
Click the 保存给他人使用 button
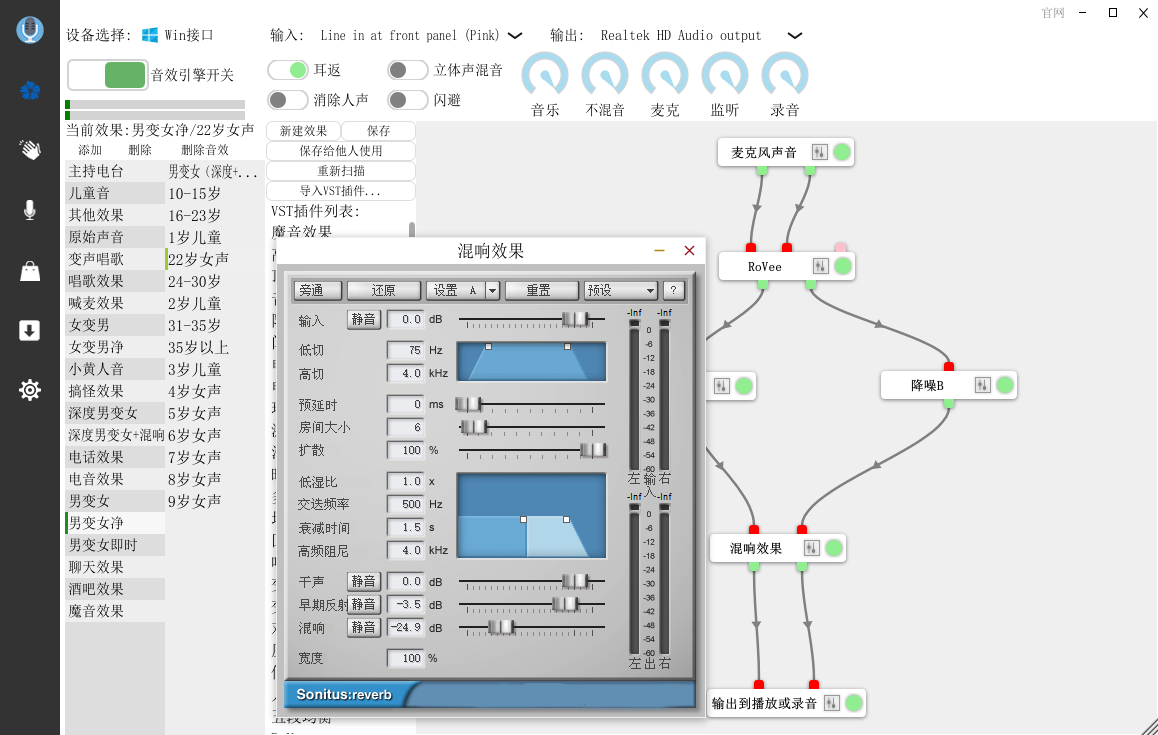(340, 151)
